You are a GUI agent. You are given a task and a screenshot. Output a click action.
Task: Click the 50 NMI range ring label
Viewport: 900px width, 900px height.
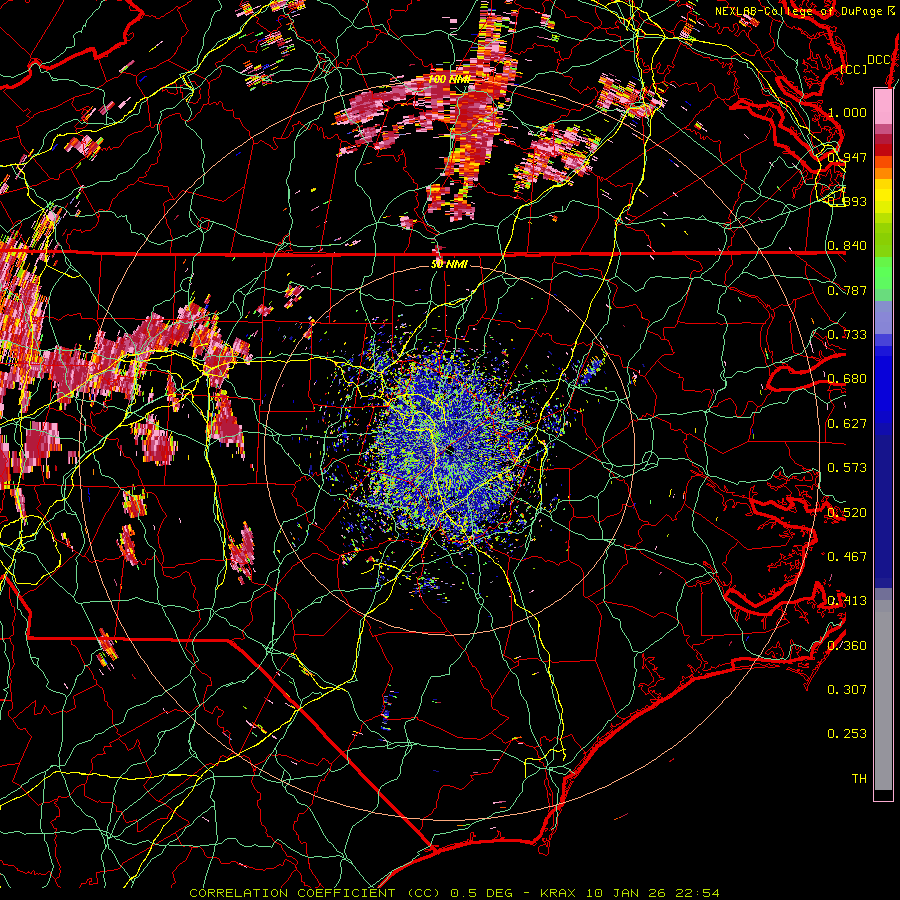pyautogui.click(x=449, y=264)
